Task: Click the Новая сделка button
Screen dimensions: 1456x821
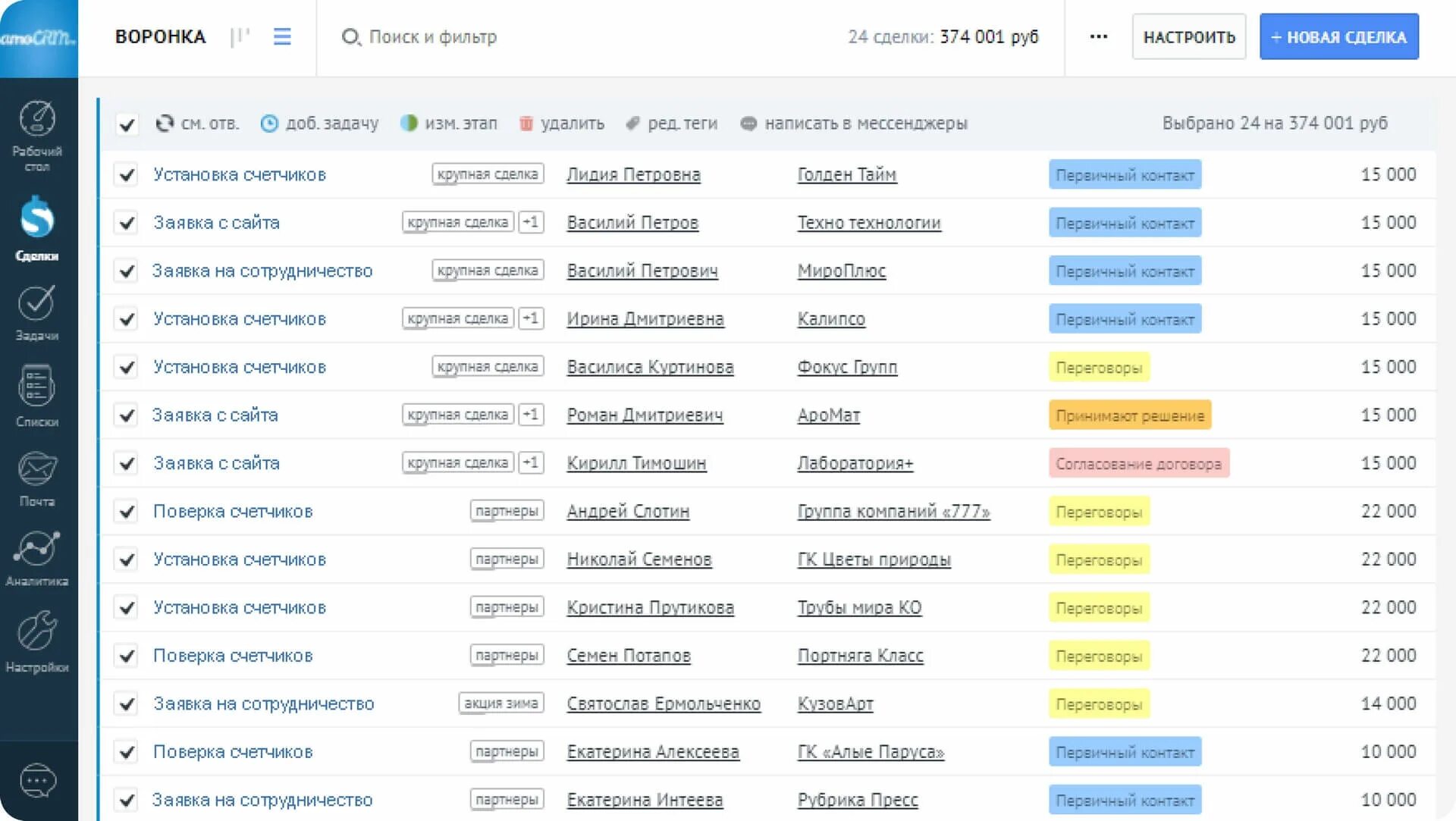Action: [x=1338, y=36]
